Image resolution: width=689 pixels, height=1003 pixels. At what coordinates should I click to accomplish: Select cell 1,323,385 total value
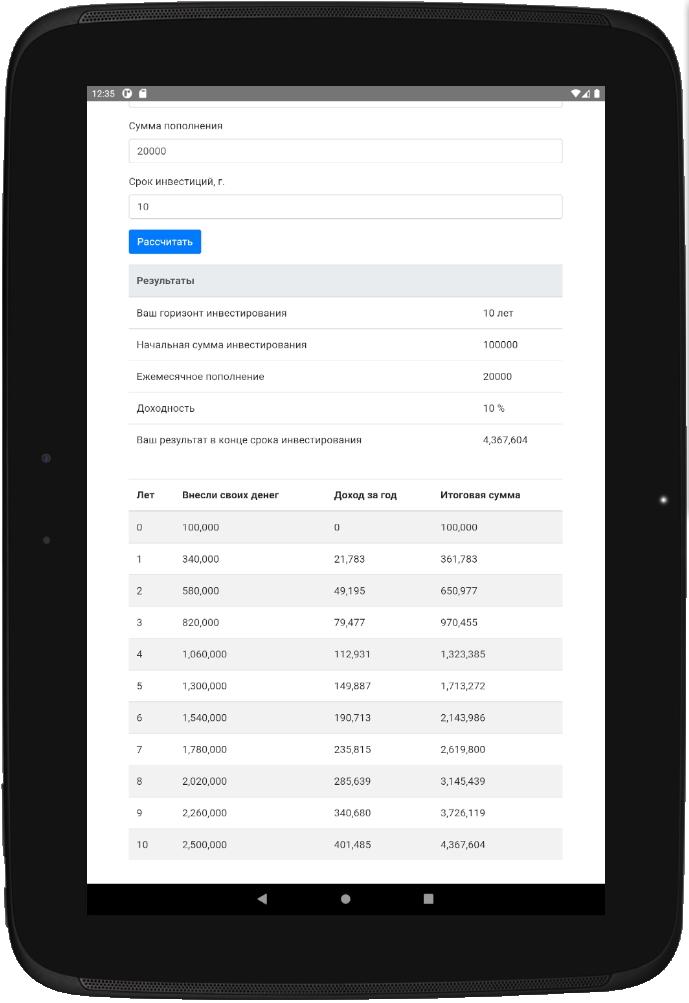coord(463,654)
